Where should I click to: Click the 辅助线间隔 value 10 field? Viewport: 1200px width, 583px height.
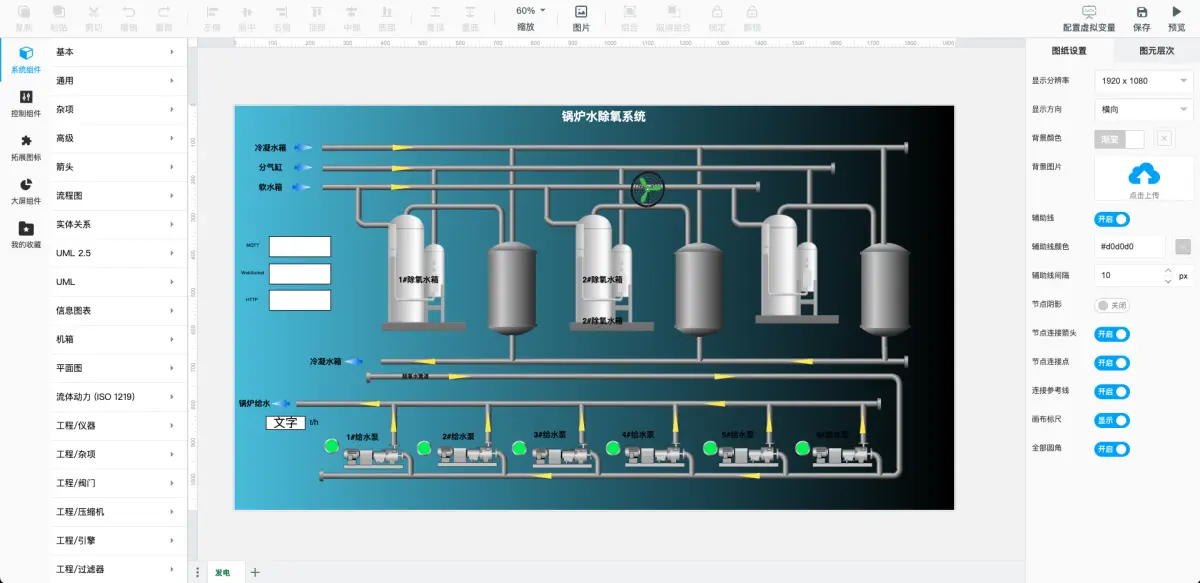click(x=1128, y=275)
